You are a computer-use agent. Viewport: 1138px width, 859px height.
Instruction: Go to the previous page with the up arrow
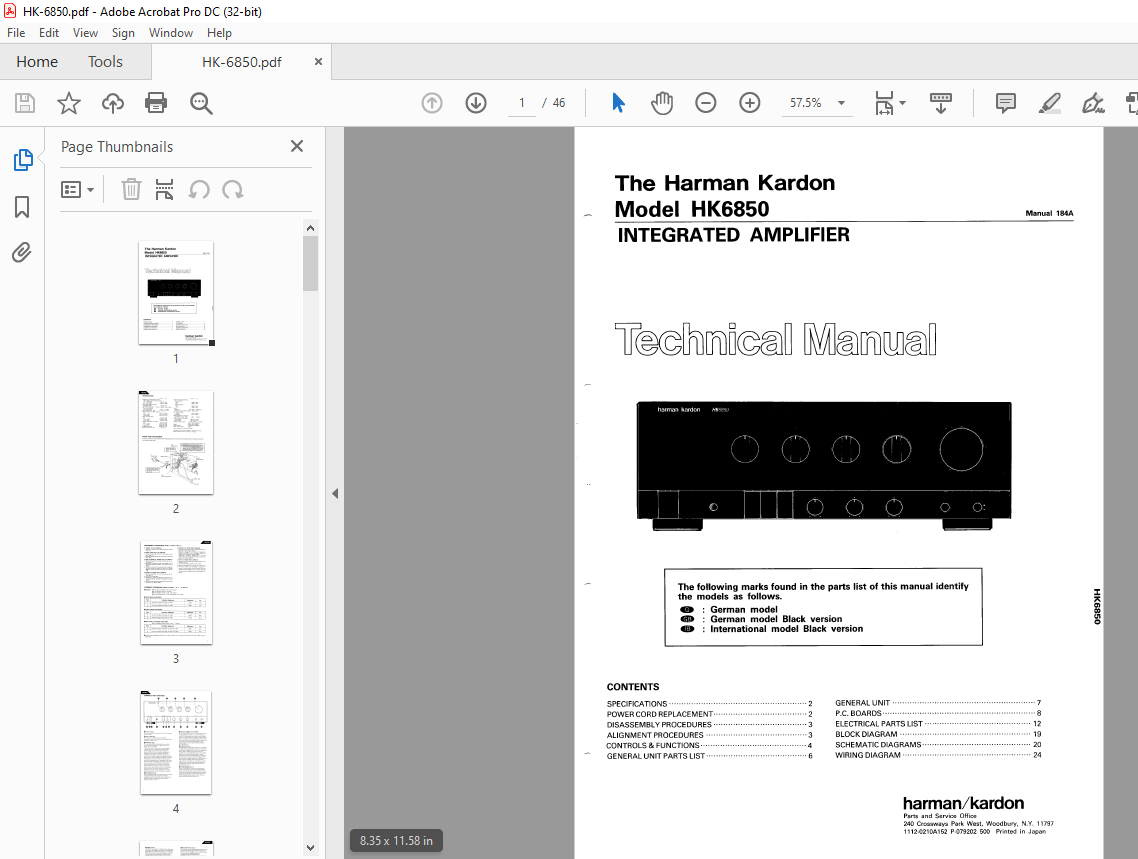[432, 103]
